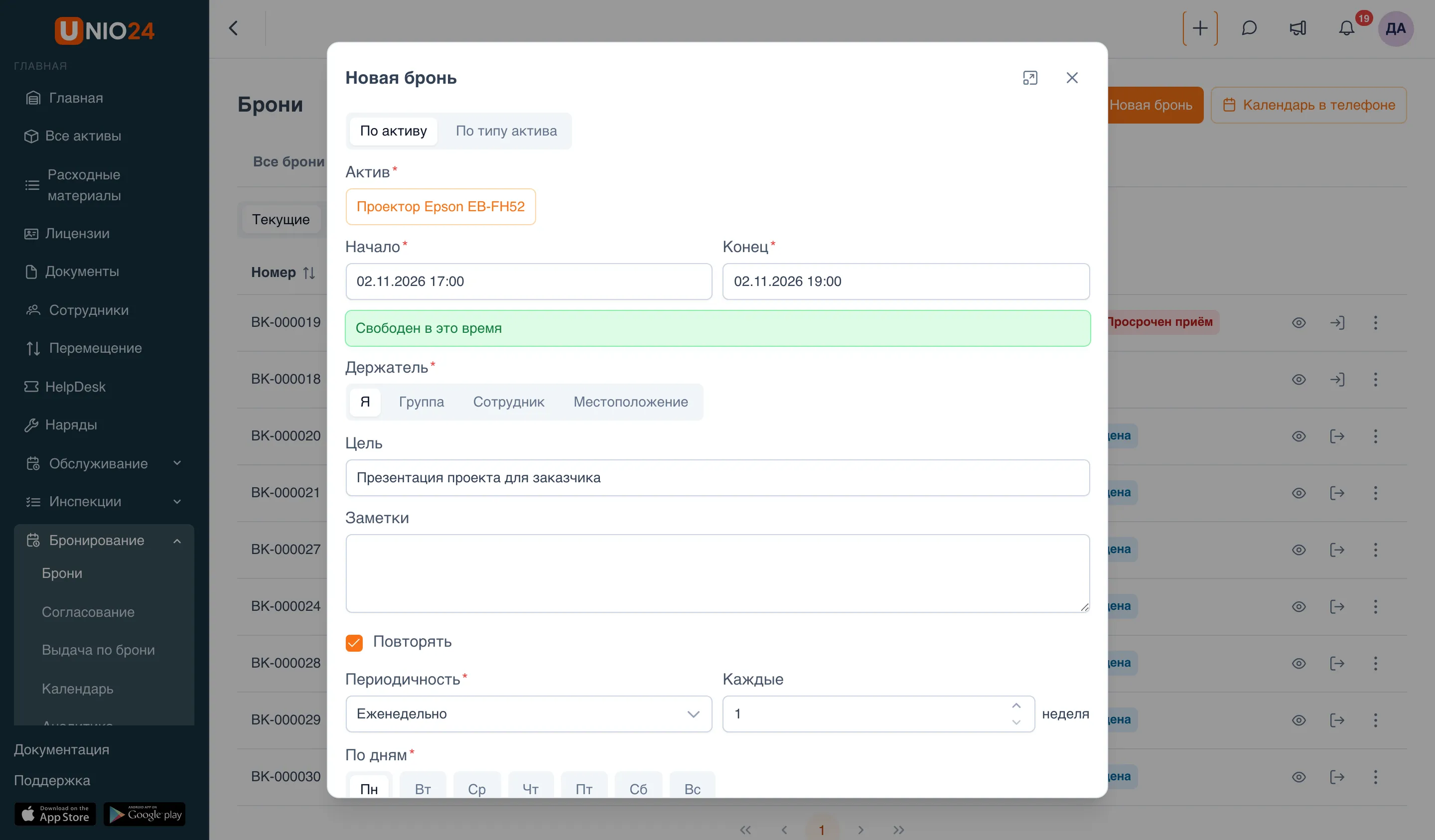Expand the Инспекции sidebar section
The height and width of the screenshot is (840, 1435).
point(104,502)
